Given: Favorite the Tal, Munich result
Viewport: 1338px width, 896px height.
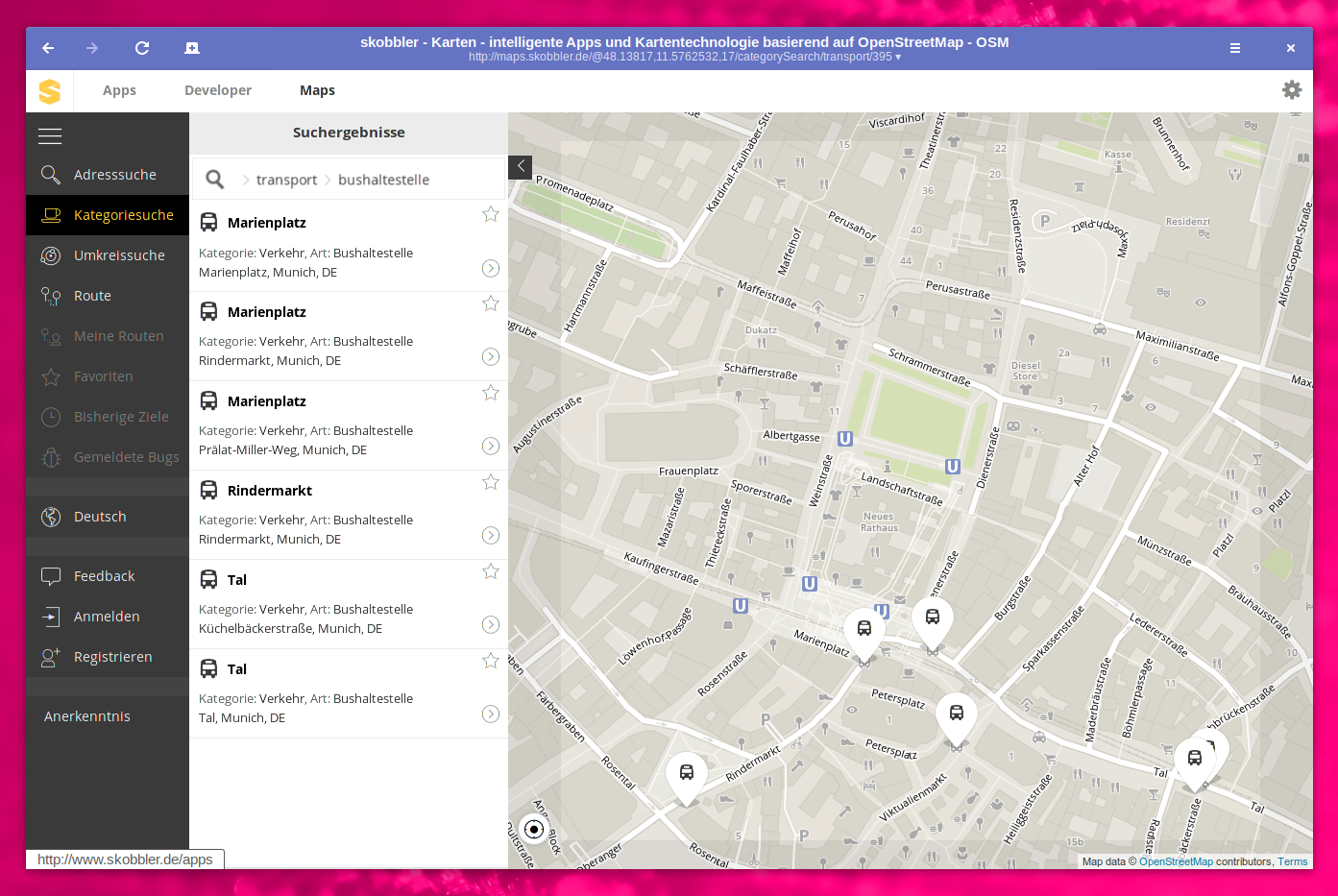Looking at the screenshot, I should coord(491,661).
